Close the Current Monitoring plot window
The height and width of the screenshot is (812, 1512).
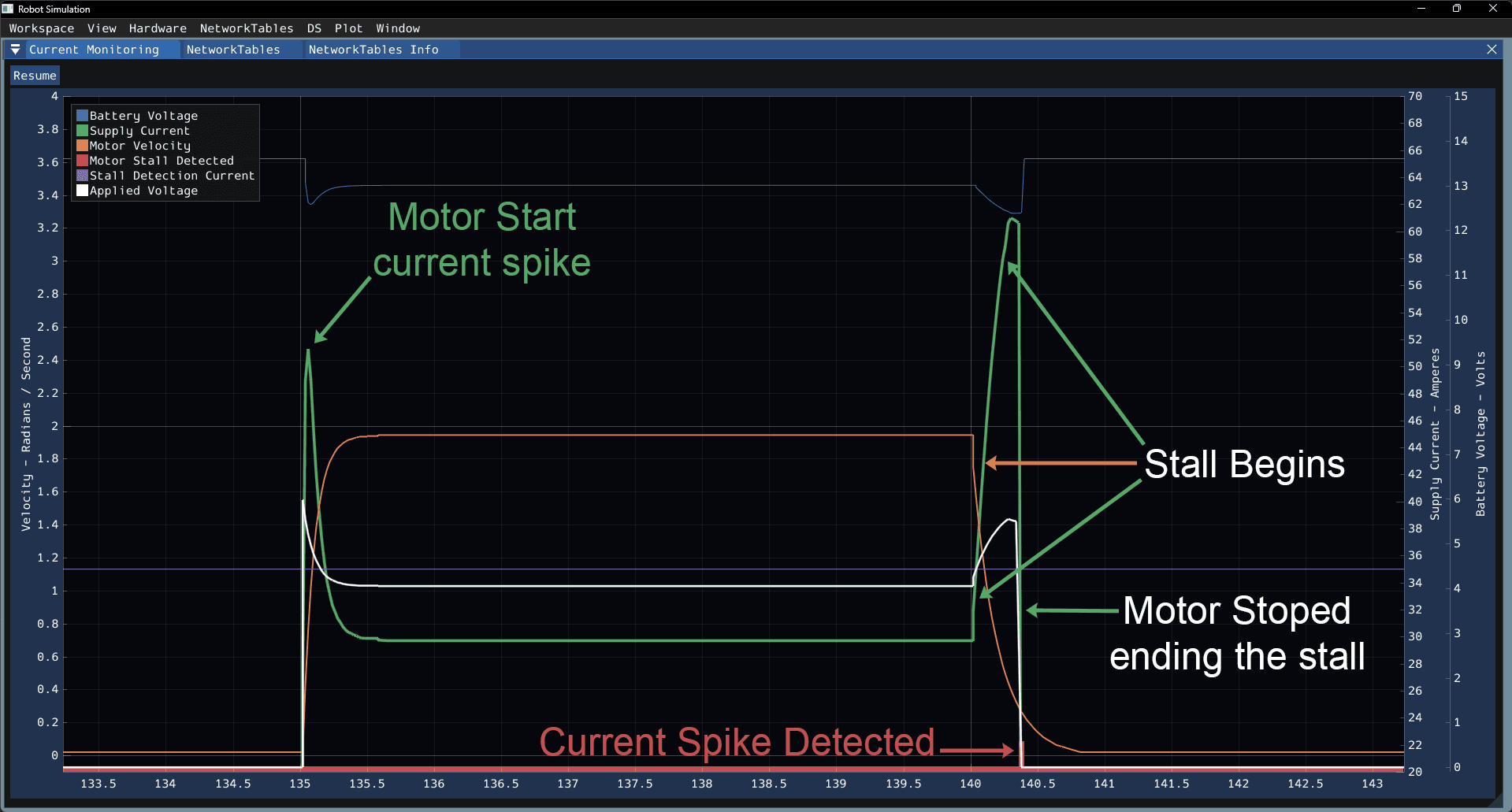point(1492,50)
